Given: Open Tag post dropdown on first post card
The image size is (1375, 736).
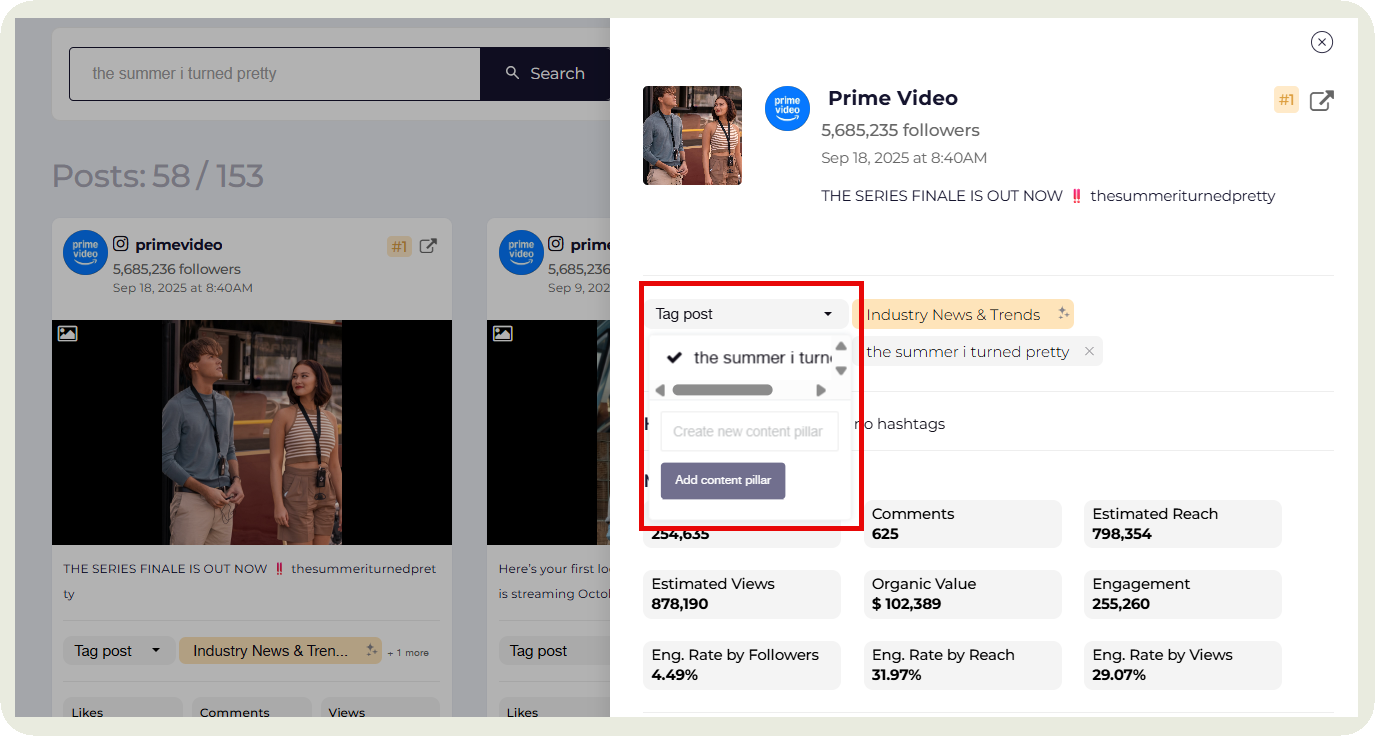Looking at the screenshot, I should 118,651.
